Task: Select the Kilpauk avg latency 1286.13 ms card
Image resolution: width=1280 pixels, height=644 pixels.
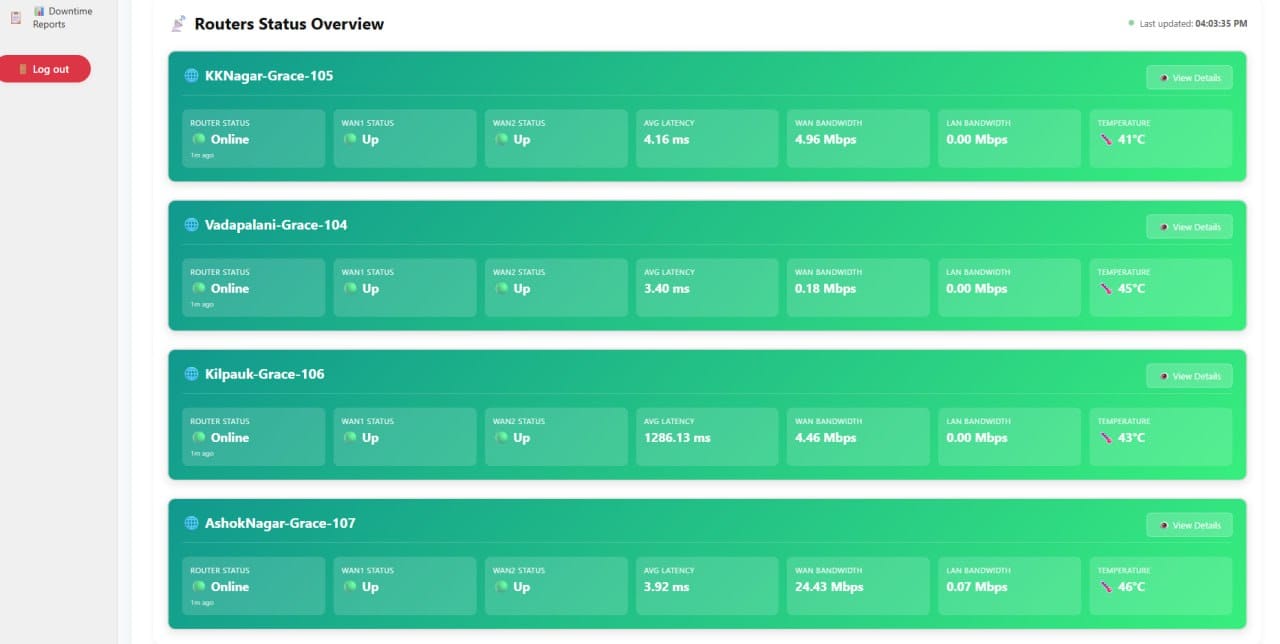Action: point(706,437)
